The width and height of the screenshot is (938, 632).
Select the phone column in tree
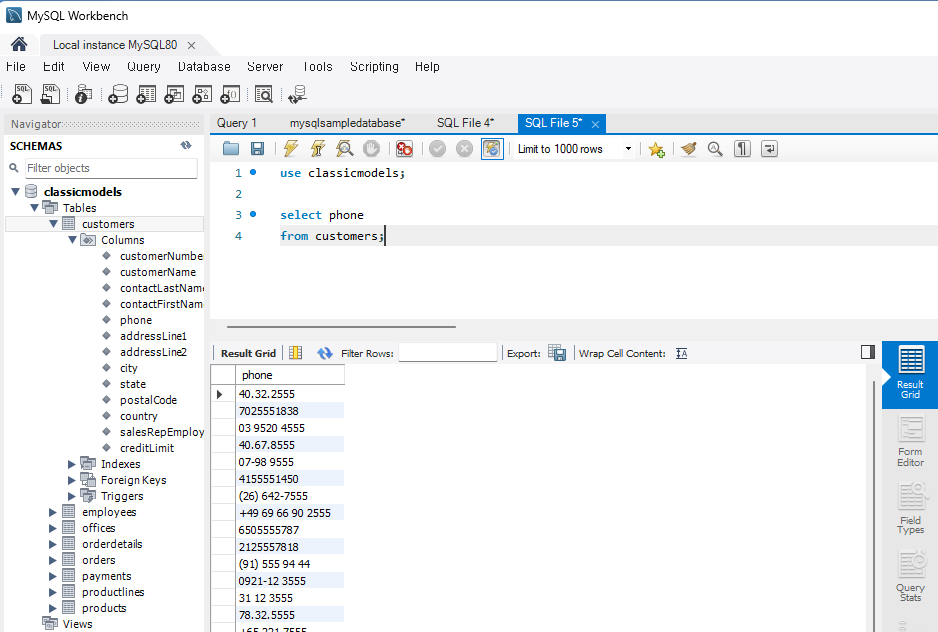tap(136, 320)
